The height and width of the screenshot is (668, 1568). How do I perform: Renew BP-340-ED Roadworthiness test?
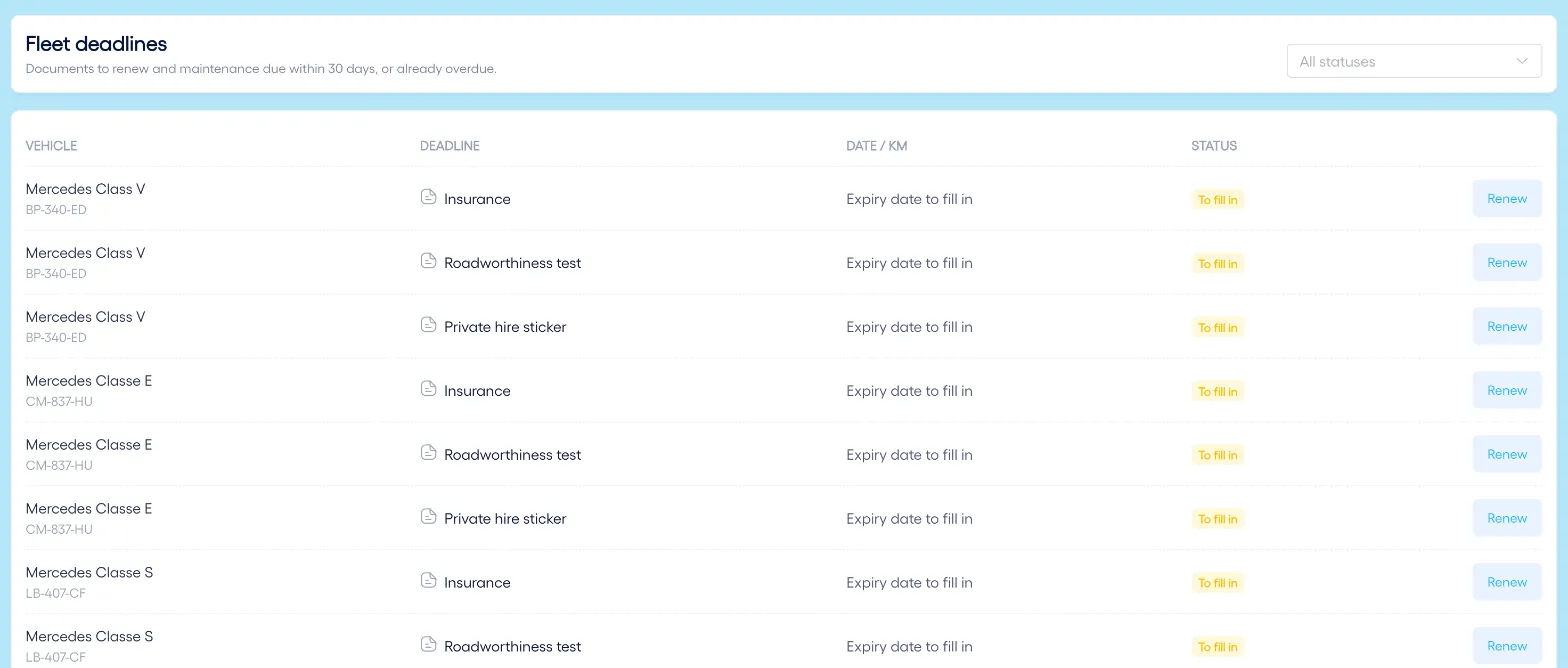click(x=1507, y=262)
